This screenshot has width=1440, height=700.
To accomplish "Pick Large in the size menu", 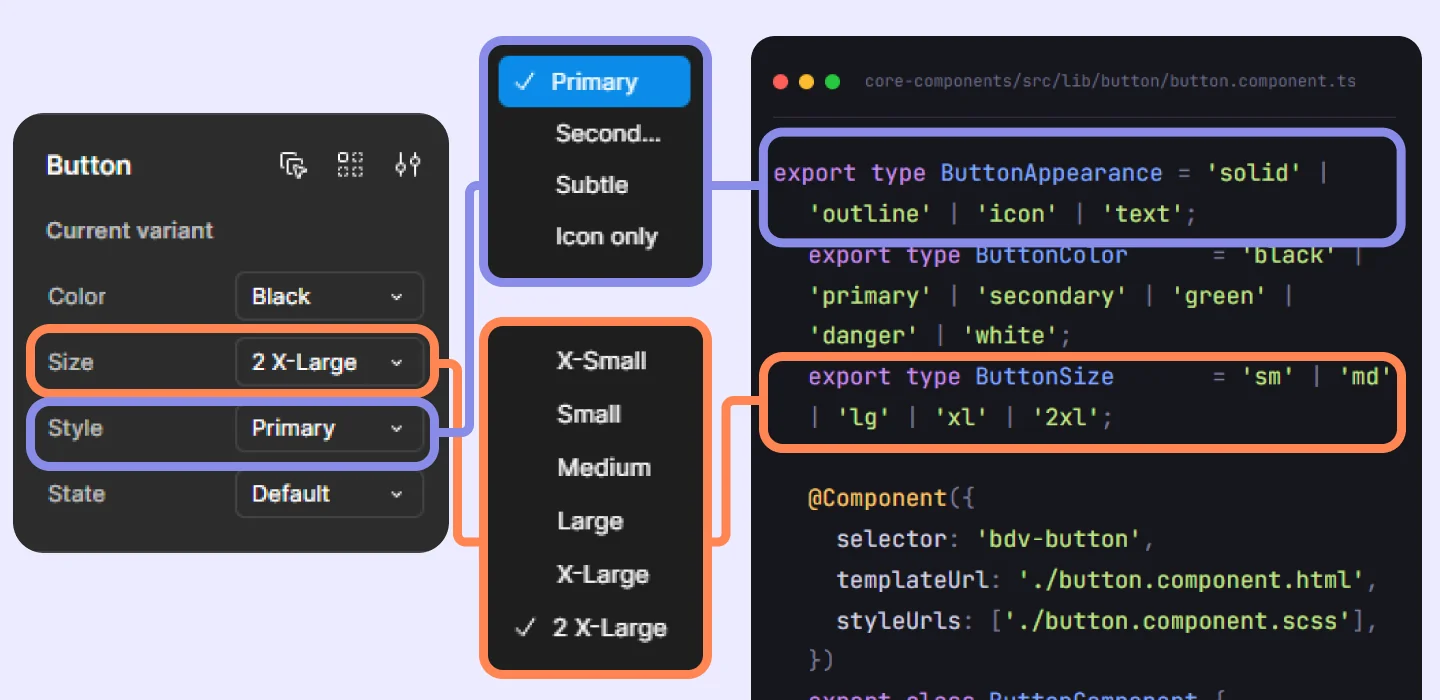I will pos(590,521).
